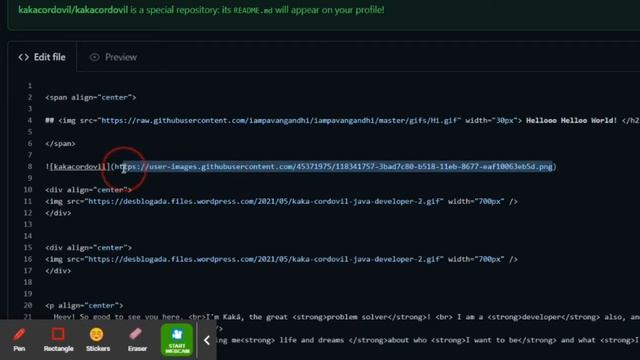
Task: Click the wordpress gif URL on line 11
Action: [x=265, y=201]
